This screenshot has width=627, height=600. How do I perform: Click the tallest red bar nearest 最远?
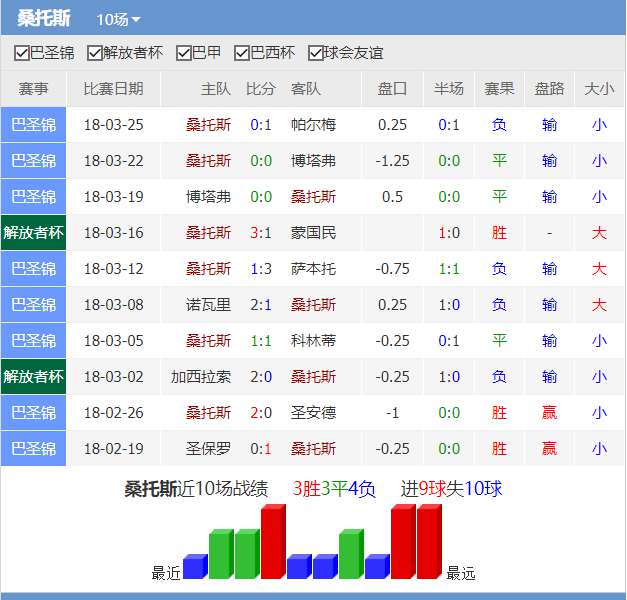[x=428, y=542]
